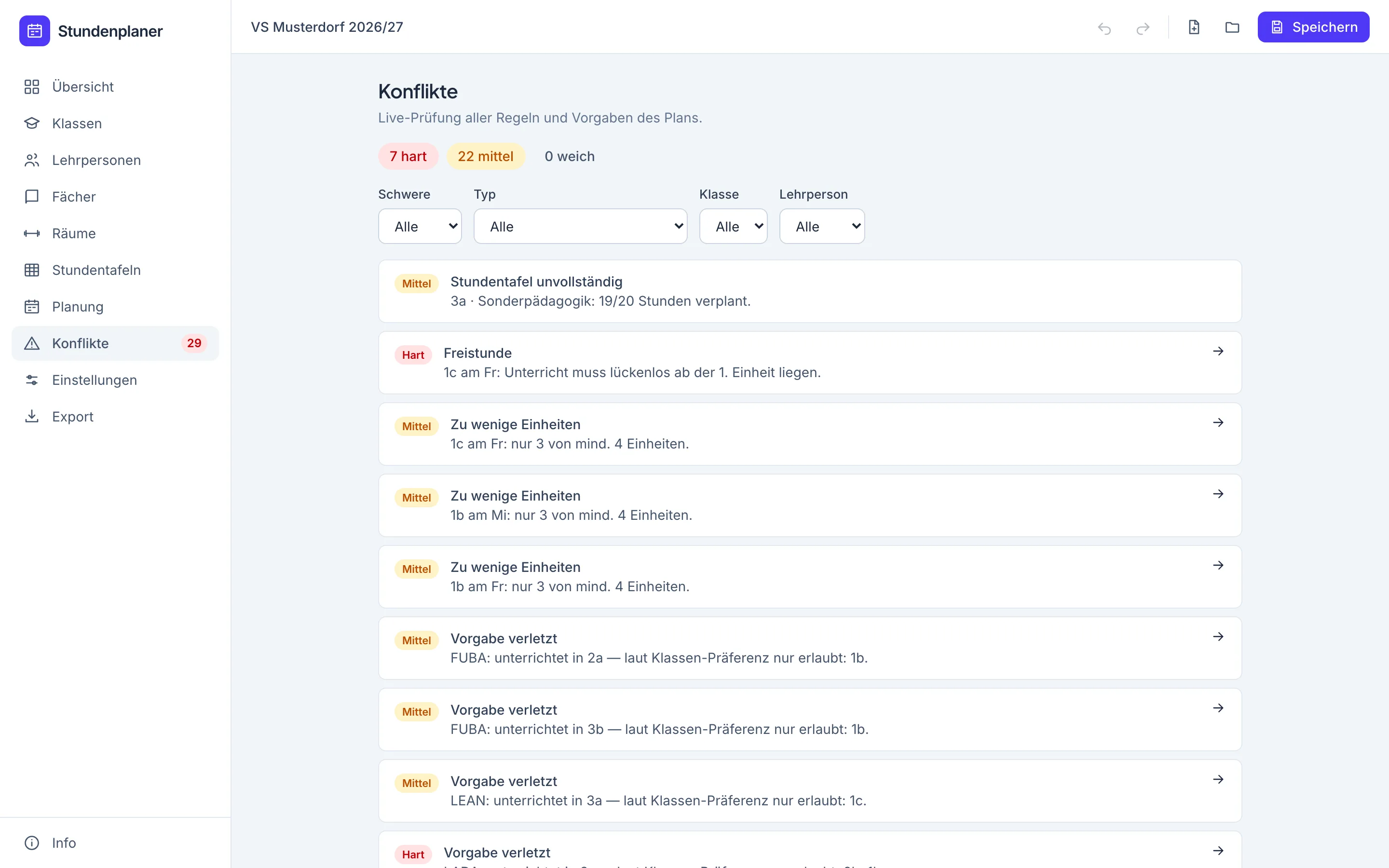Click arrow on 1b am Mi conflict
Viewport: 1389px width, 868px height.
pyautogui.click(x=1218, y=494)
